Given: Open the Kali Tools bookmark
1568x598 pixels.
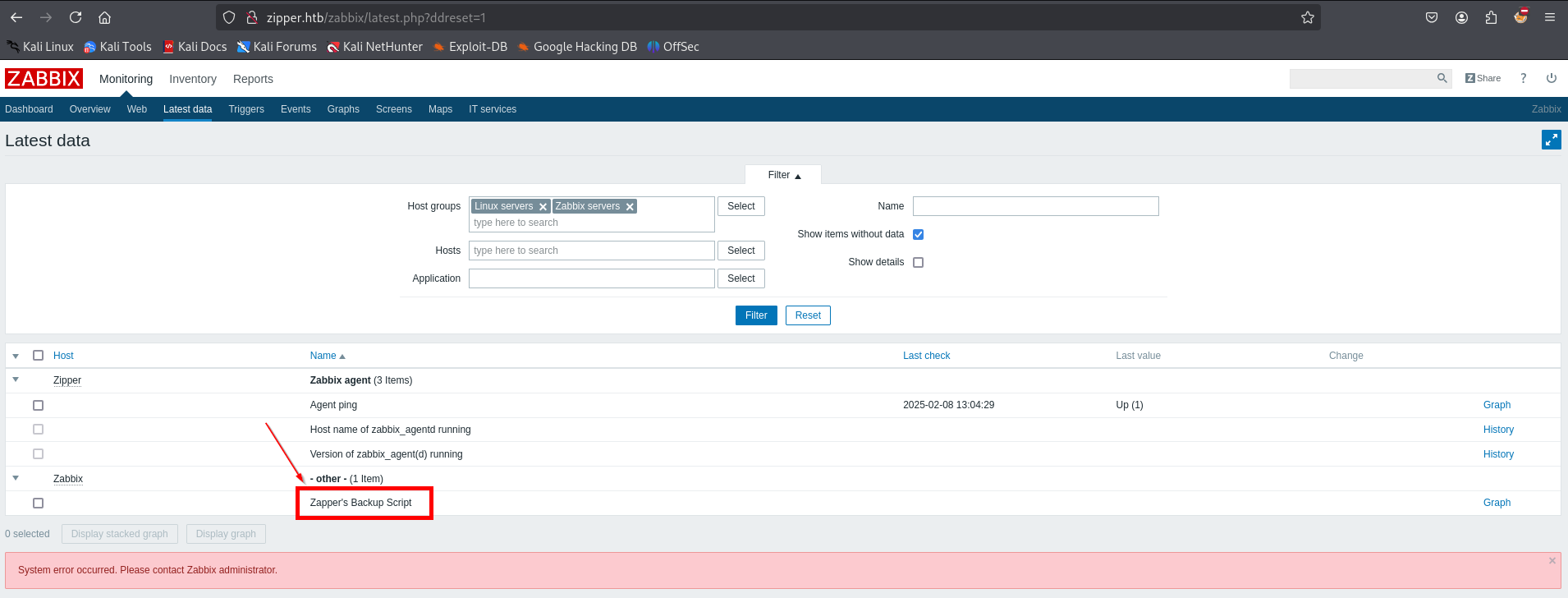Looking at the screenshot, I should pos(117,47).
